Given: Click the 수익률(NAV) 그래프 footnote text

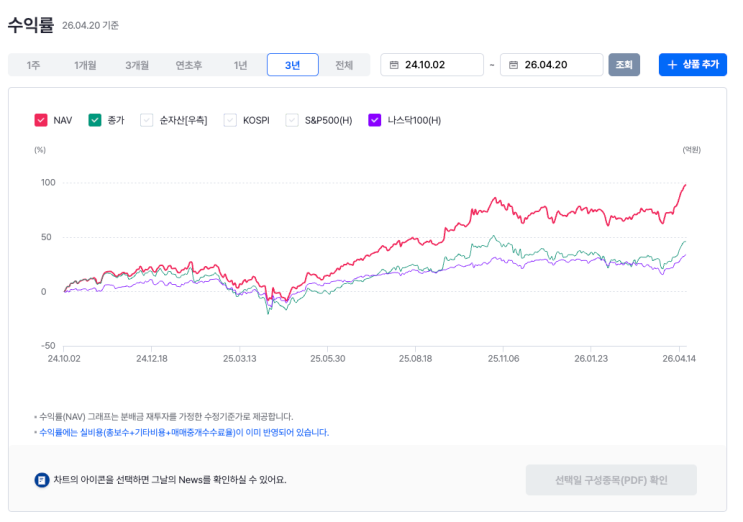Looking at the screenshot, I should point(166,417).
